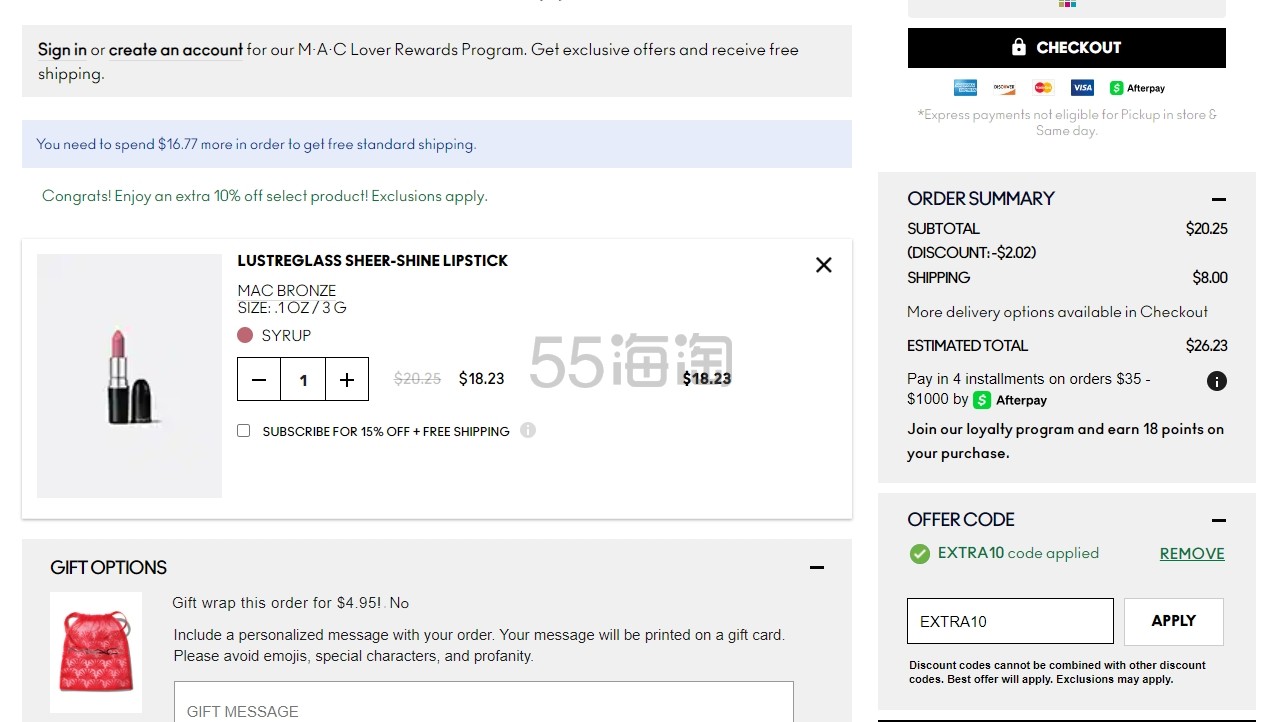Increase lipstick quantity with plus button
This screenshot has width=1263, height=722.
pyautogui.click(x=347, y=380)
